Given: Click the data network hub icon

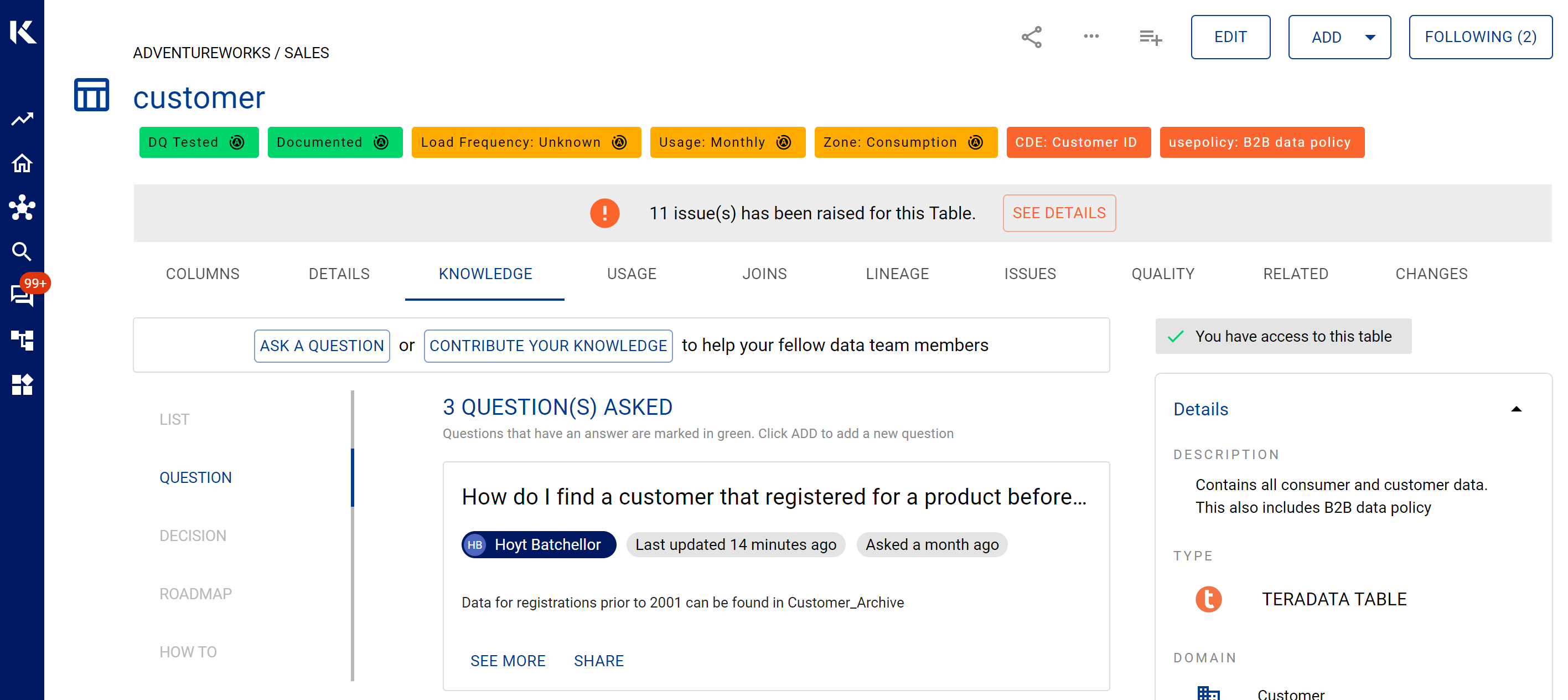Looking at the screenshot, I should pyautogui.click(x=22, y=207).
